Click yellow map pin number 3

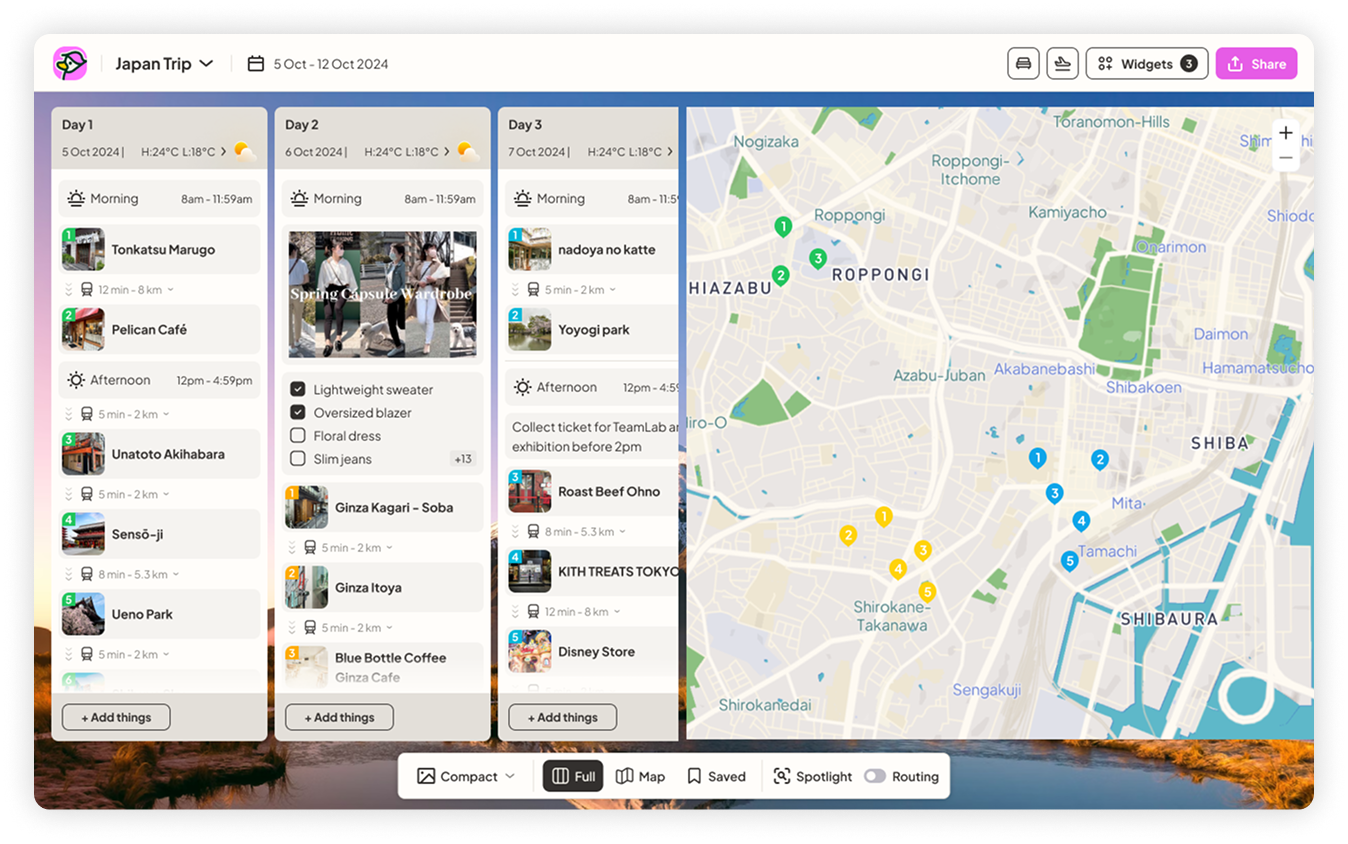click(923, 550)
